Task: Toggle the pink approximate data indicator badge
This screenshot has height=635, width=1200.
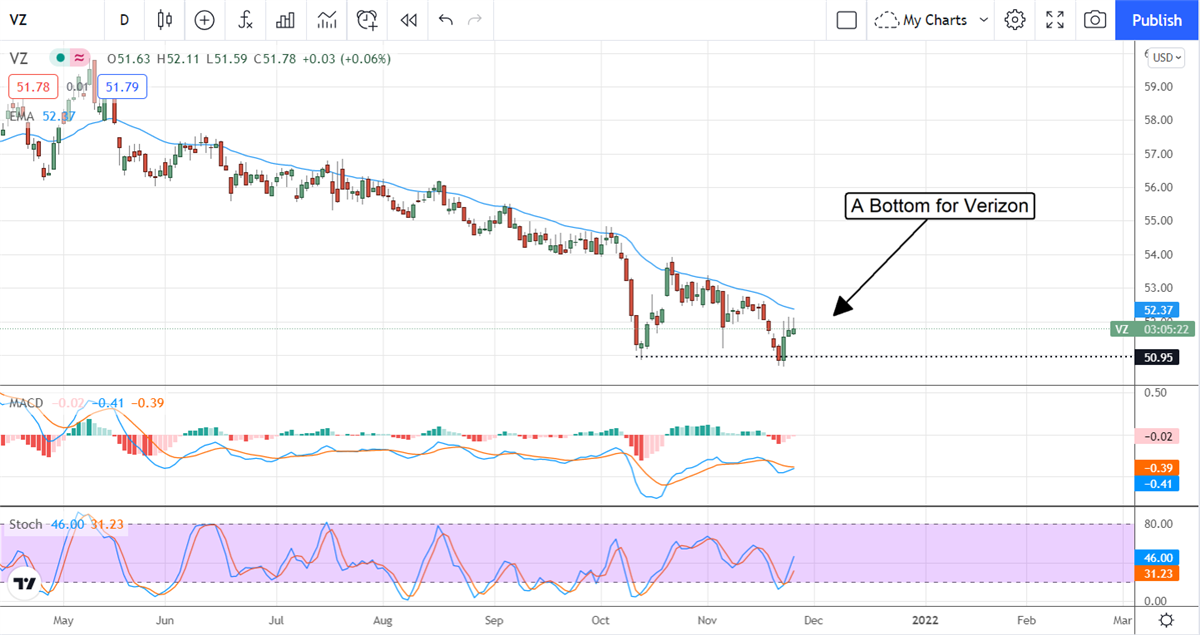Action: click(79, 59)
